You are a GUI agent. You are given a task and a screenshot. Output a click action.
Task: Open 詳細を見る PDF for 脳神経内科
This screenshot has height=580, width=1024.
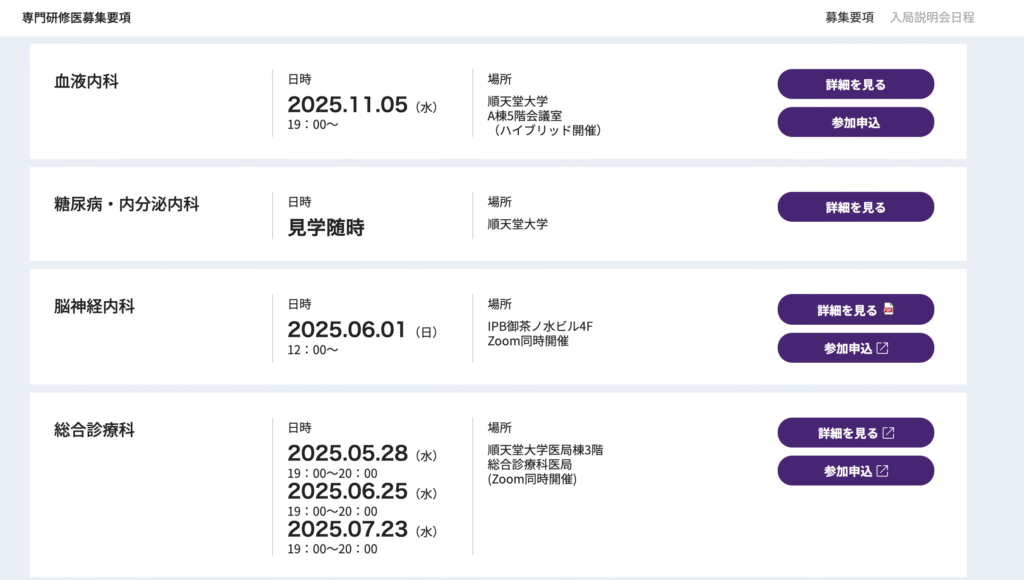coord(847,310)
